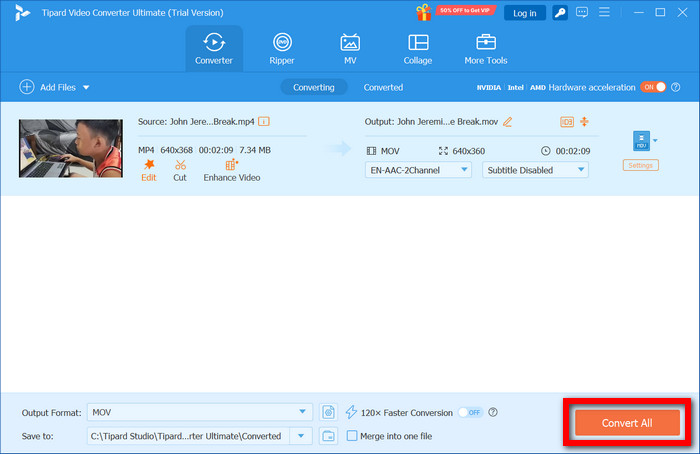The height and width of the screenshot is (454, 700).
Task: Click the video thumbnail preview
Action: [x=71, y=148]
